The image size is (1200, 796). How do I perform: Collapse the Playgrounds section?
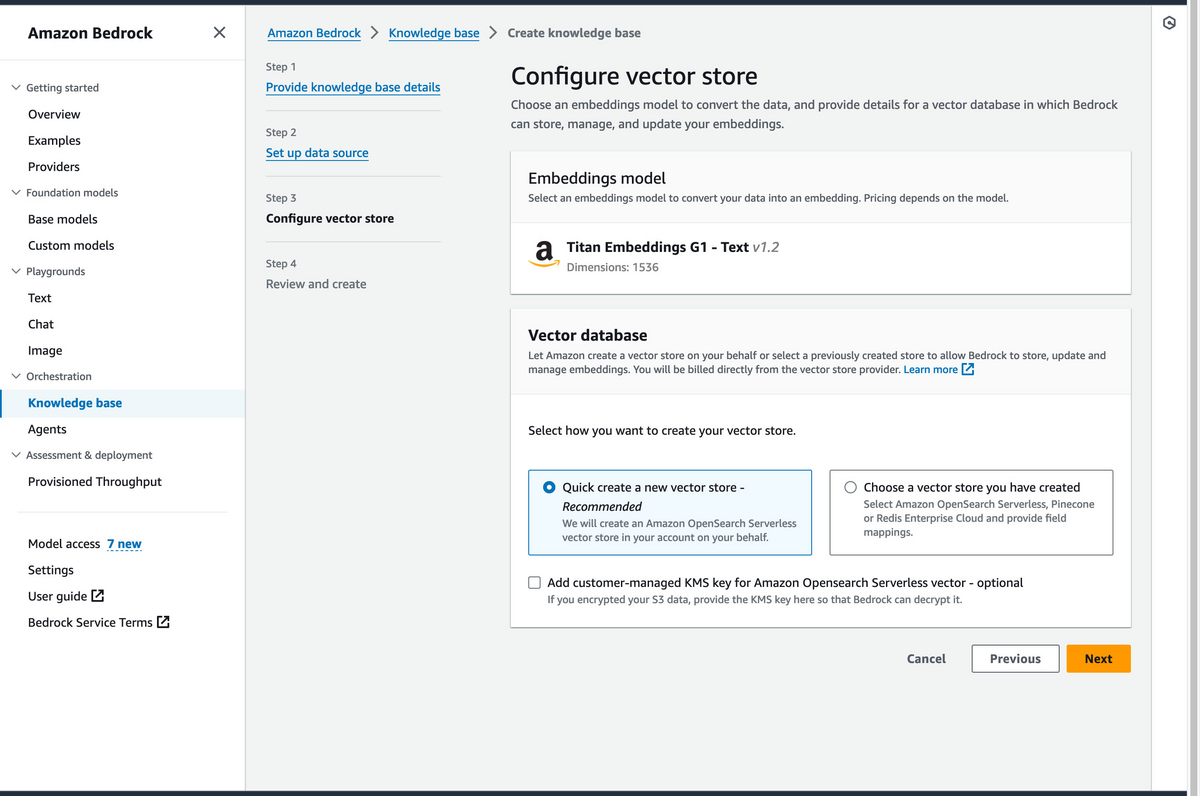click(15, 271)
